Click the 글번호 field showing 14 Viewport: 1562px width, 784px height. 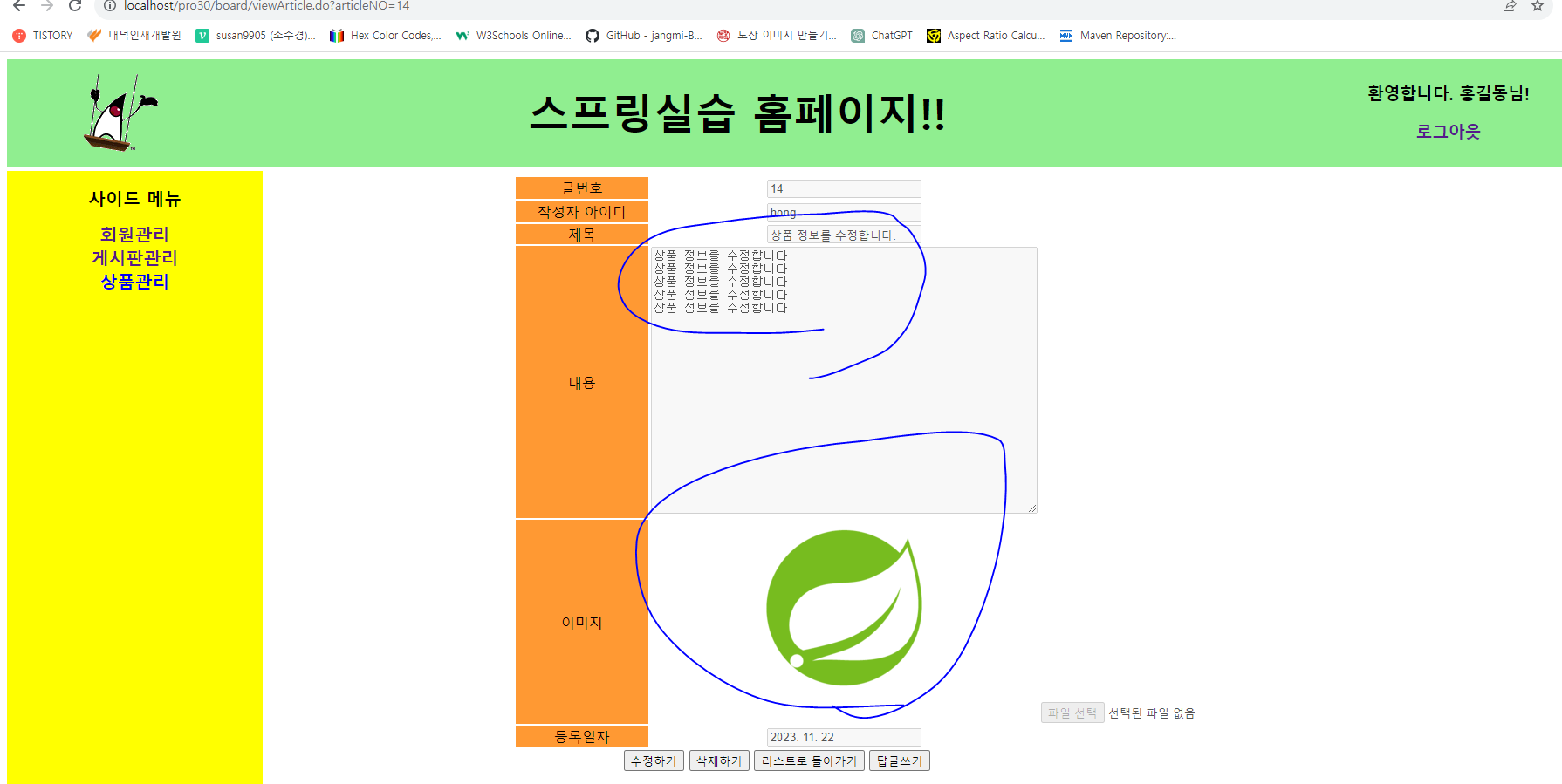844,188
